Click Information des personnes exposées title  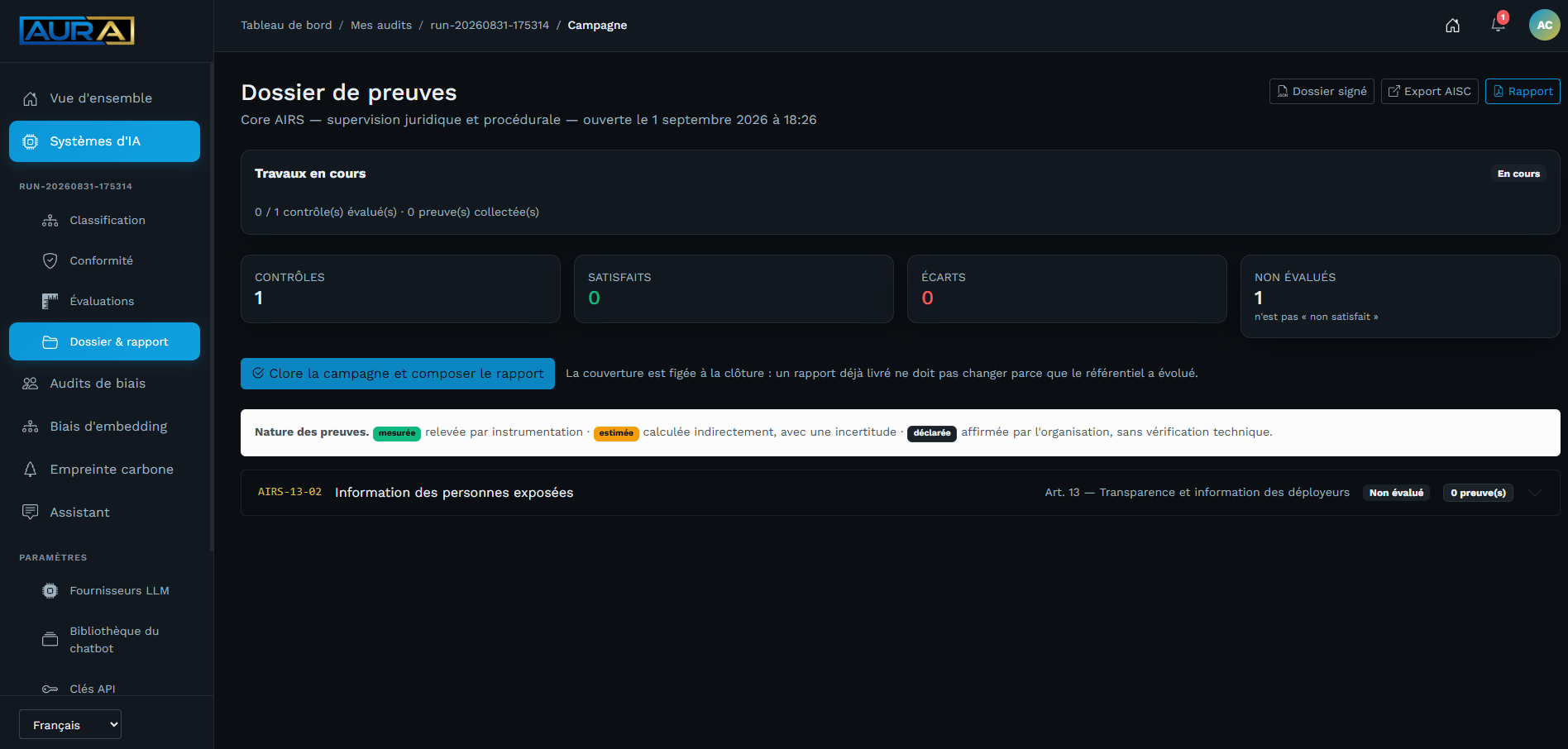click(454, 493)
